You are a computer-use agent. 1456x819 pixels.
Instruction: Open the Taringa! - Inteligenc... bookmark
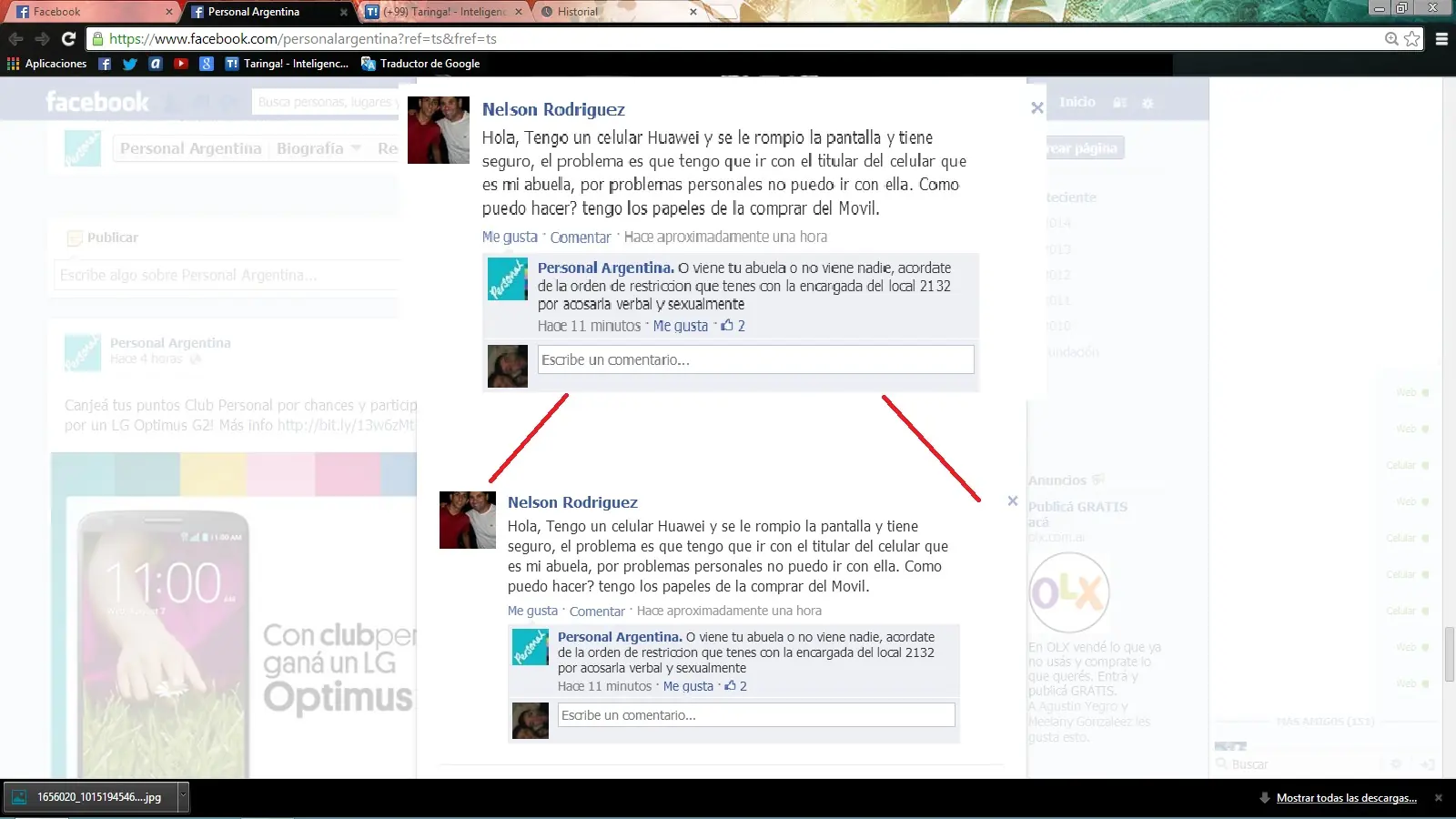[287, 64]
